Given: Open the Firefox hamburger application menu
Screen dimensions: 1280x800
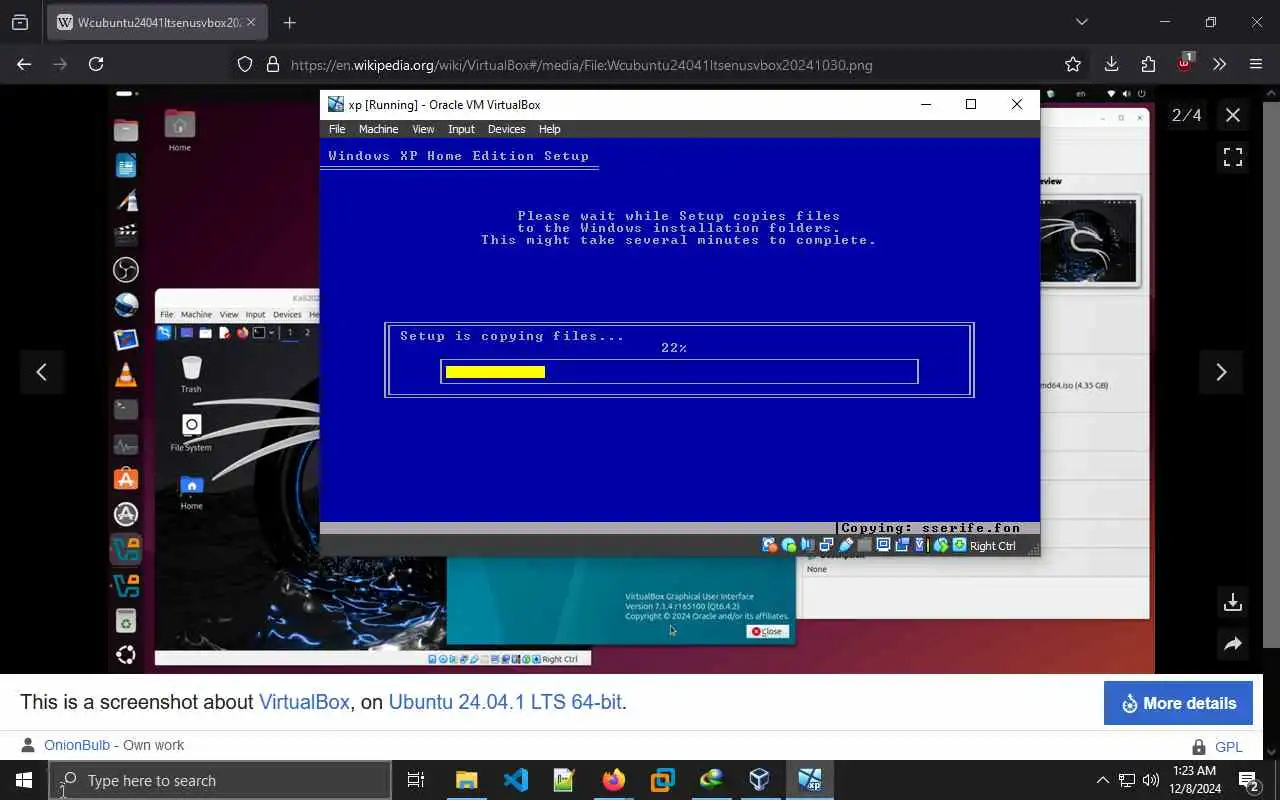Looking at the screenshot, I should point(1256,64).
